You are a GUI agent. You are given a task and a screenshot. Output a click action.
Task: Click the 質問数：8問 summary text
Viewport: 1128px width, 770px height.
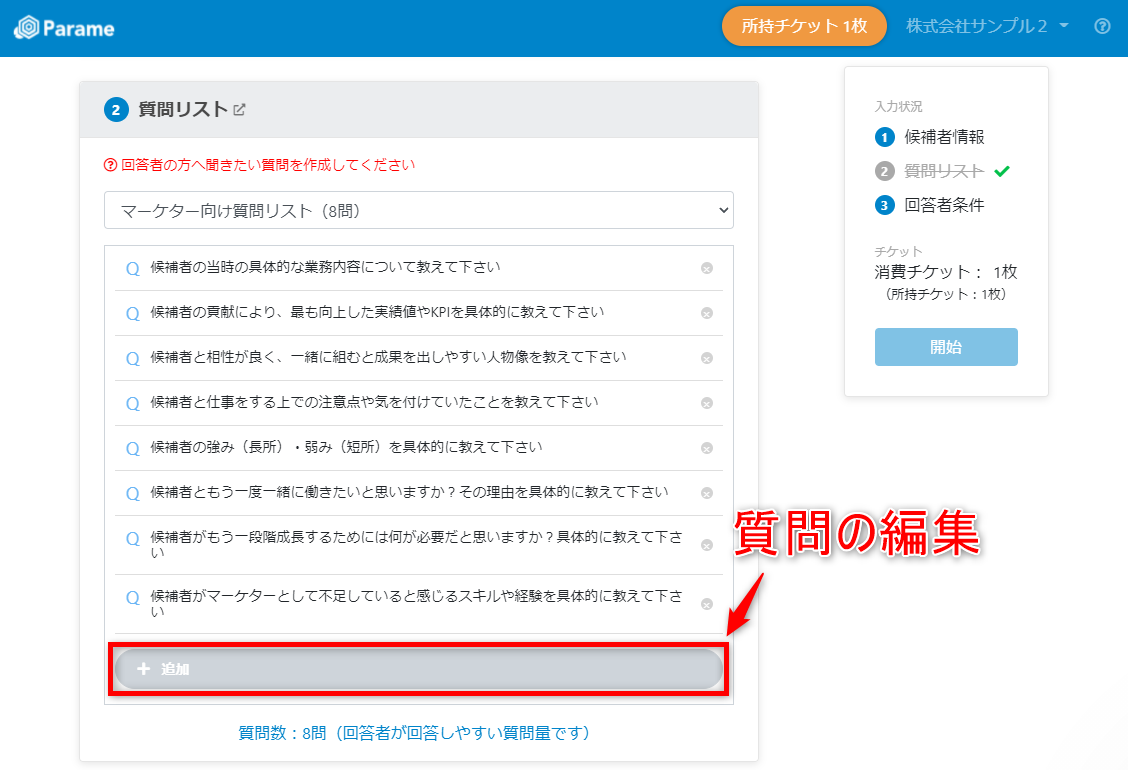point(414,733)
